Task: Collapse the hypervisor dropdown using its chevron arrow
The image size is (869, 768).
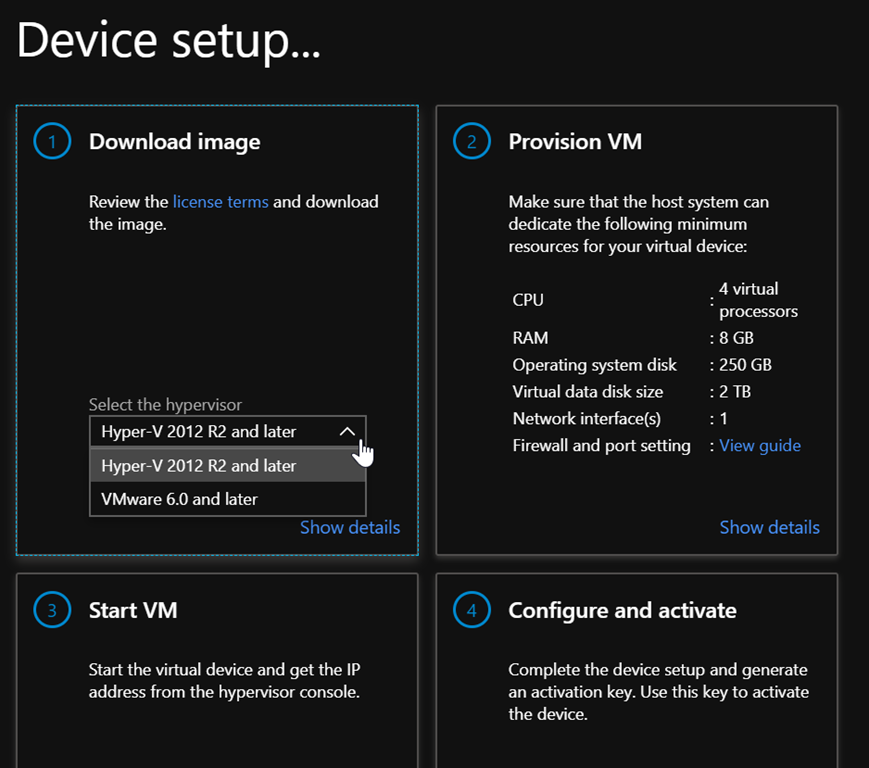Action: 347,432
